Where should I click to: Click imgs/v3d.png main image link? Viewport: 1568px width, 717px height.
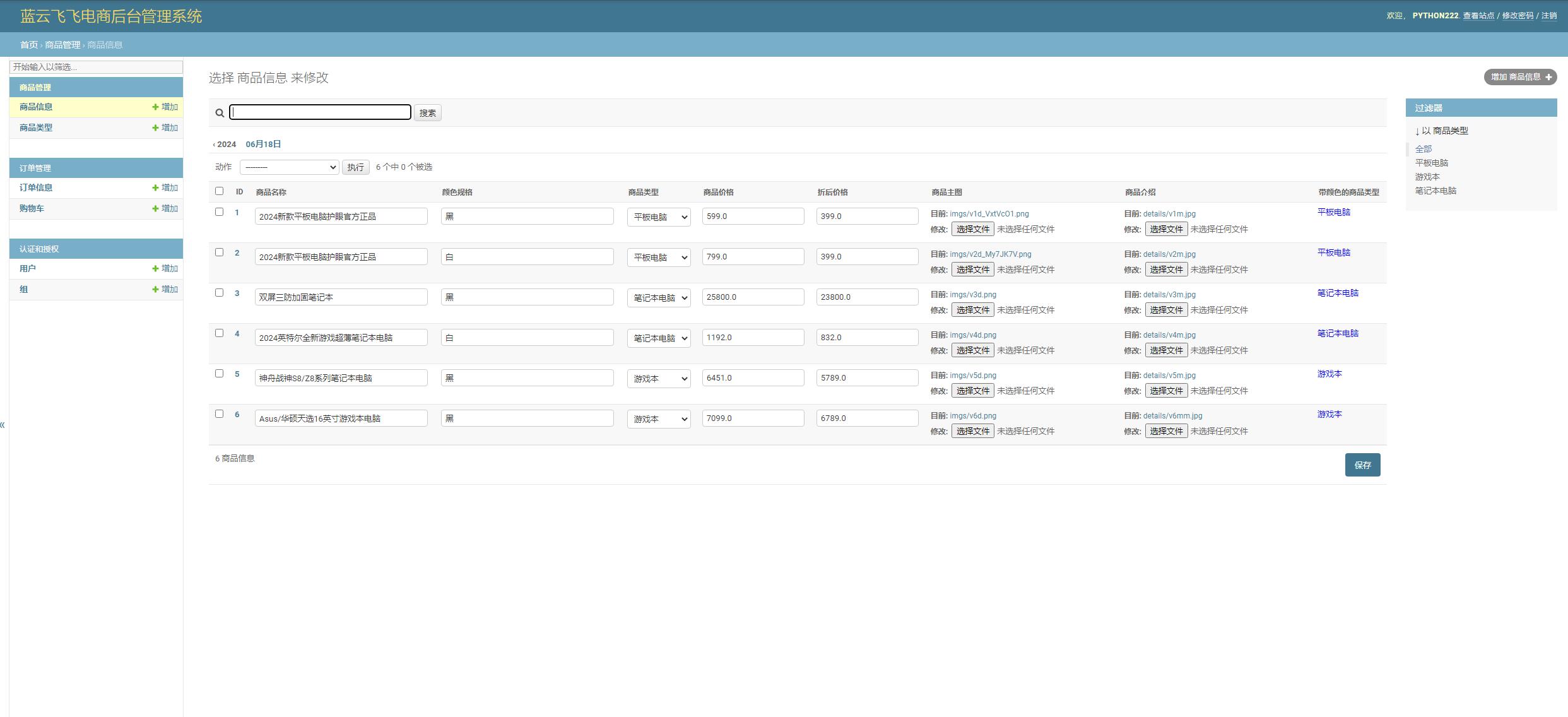point(972,295)
